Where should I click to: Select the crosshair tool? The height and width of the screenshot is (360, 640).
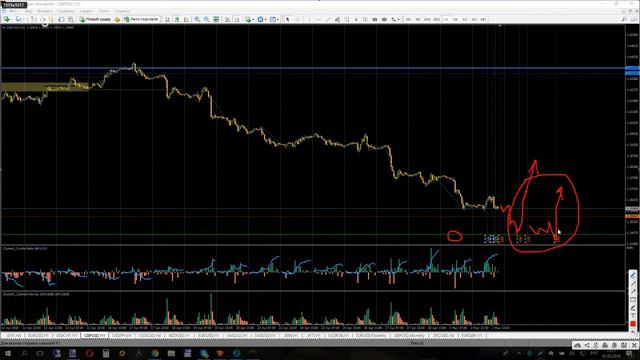(x=298, y=19)
